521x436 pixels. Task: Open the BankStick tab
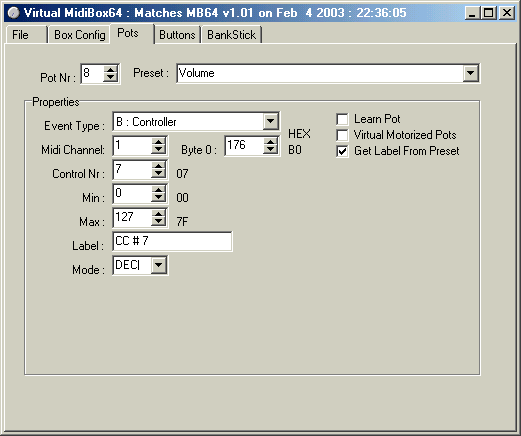click(x=231, y=35)
